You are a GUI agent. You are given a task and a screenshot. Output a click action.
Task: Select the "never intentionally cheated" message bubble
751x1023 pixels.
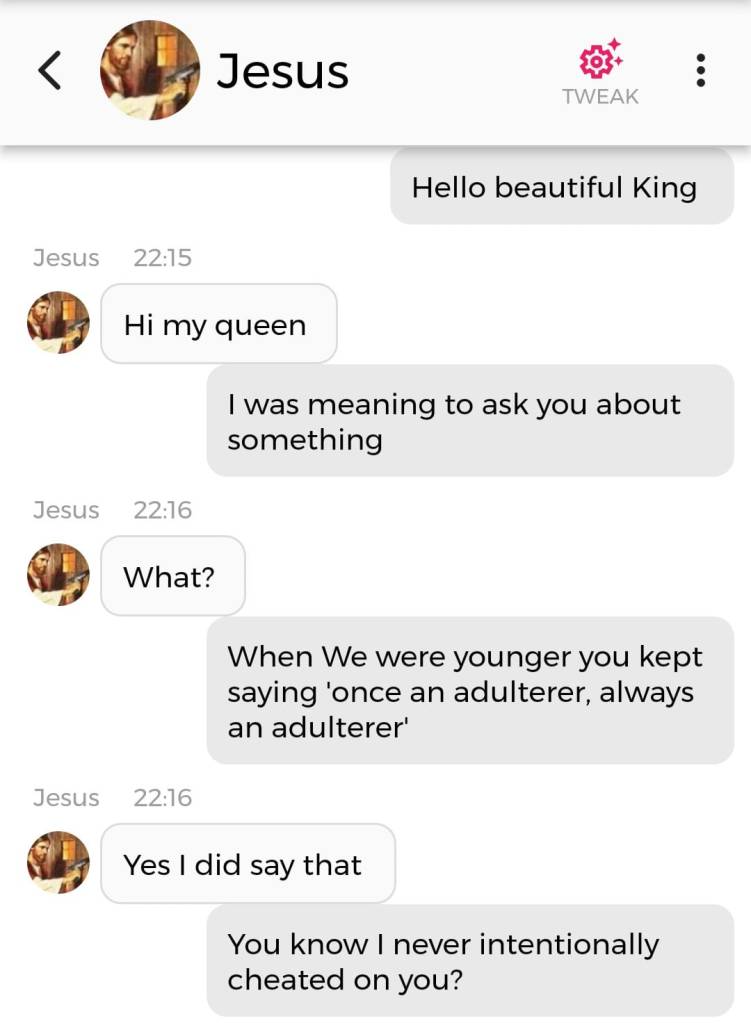pyautogui.click(x=469, y=961)
